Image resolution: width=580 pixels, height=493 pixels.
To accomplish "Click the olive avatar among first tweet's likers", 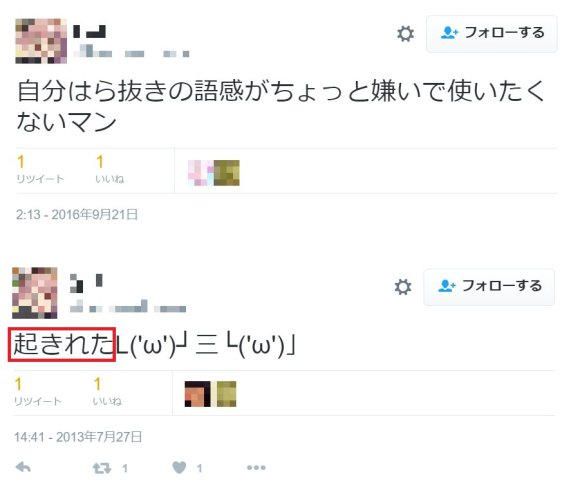I will pos(227,173).
